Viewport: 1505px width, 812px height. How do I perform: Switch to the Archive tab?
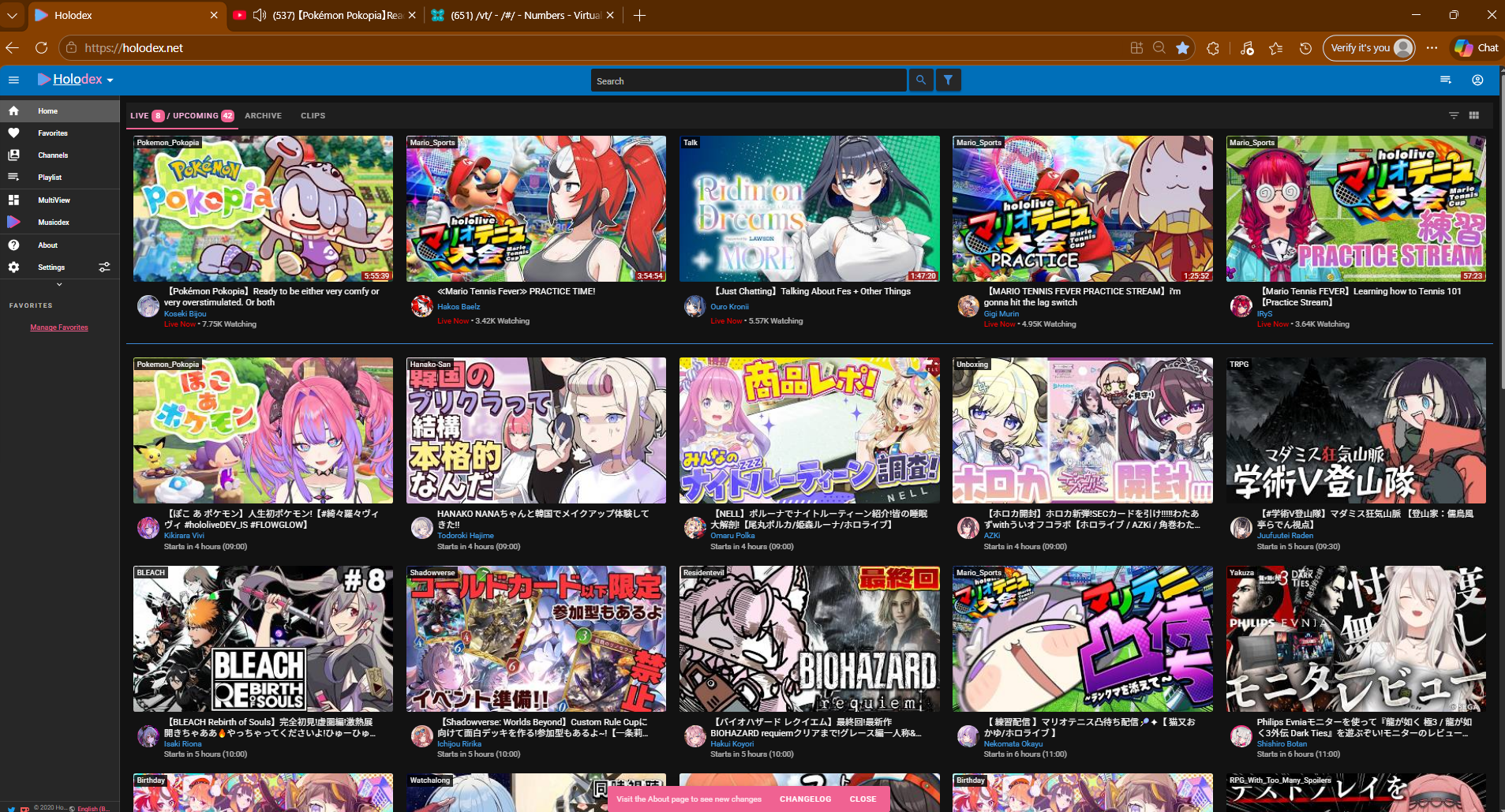[x=263, y=116]
